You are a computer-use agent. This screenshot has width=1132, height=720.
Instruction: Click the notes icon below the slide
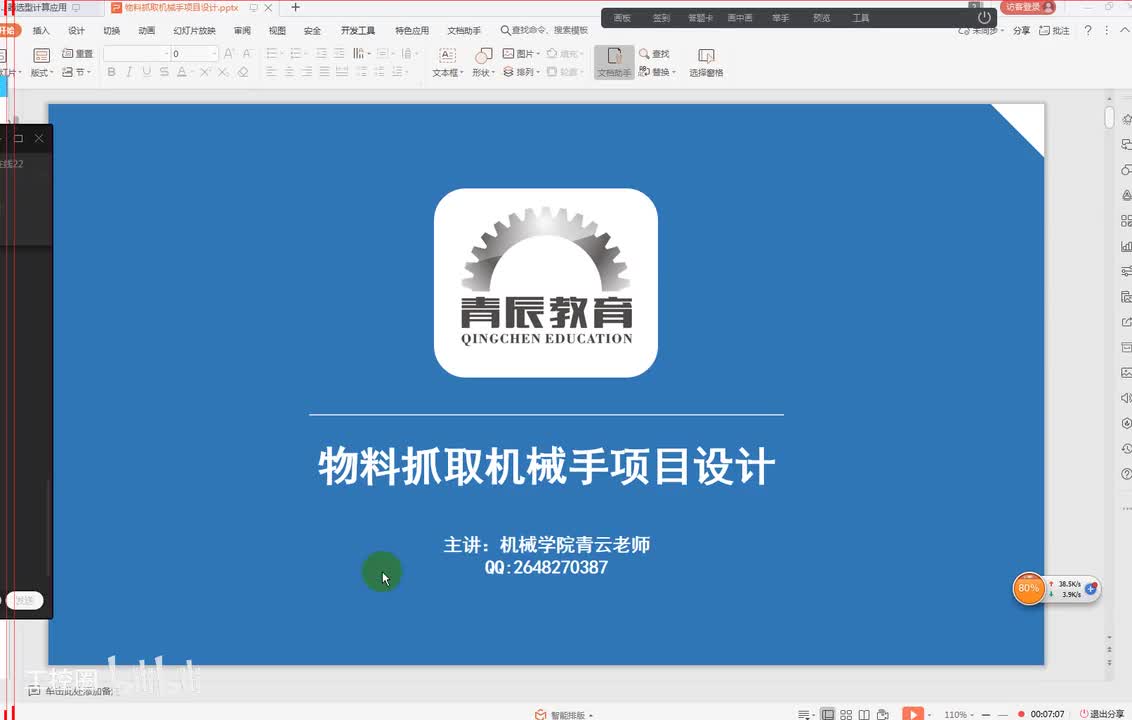pyautogui.click(x=34, y=691)
